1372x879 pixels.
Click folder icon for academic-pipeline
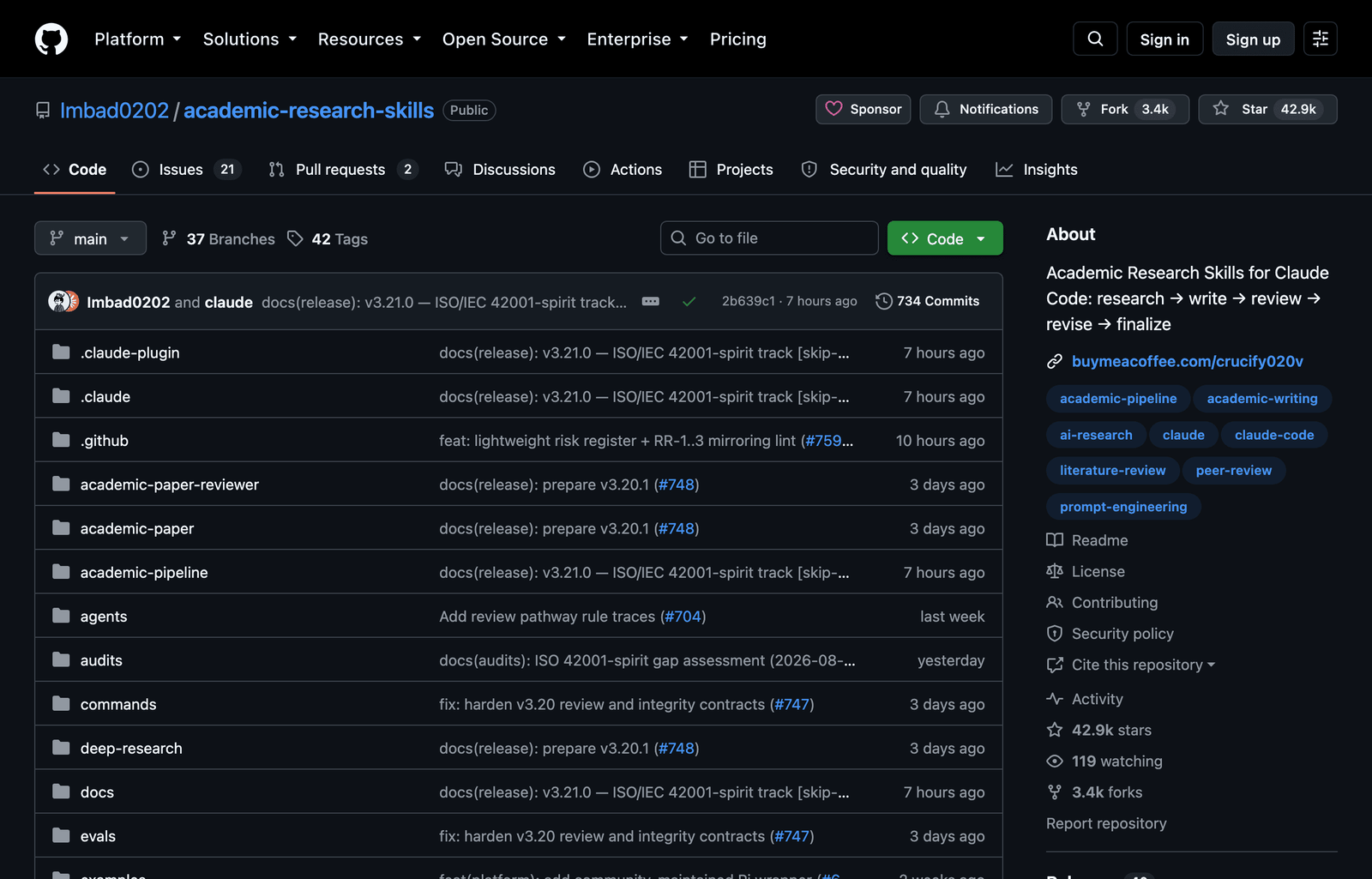tap(61, 571)
